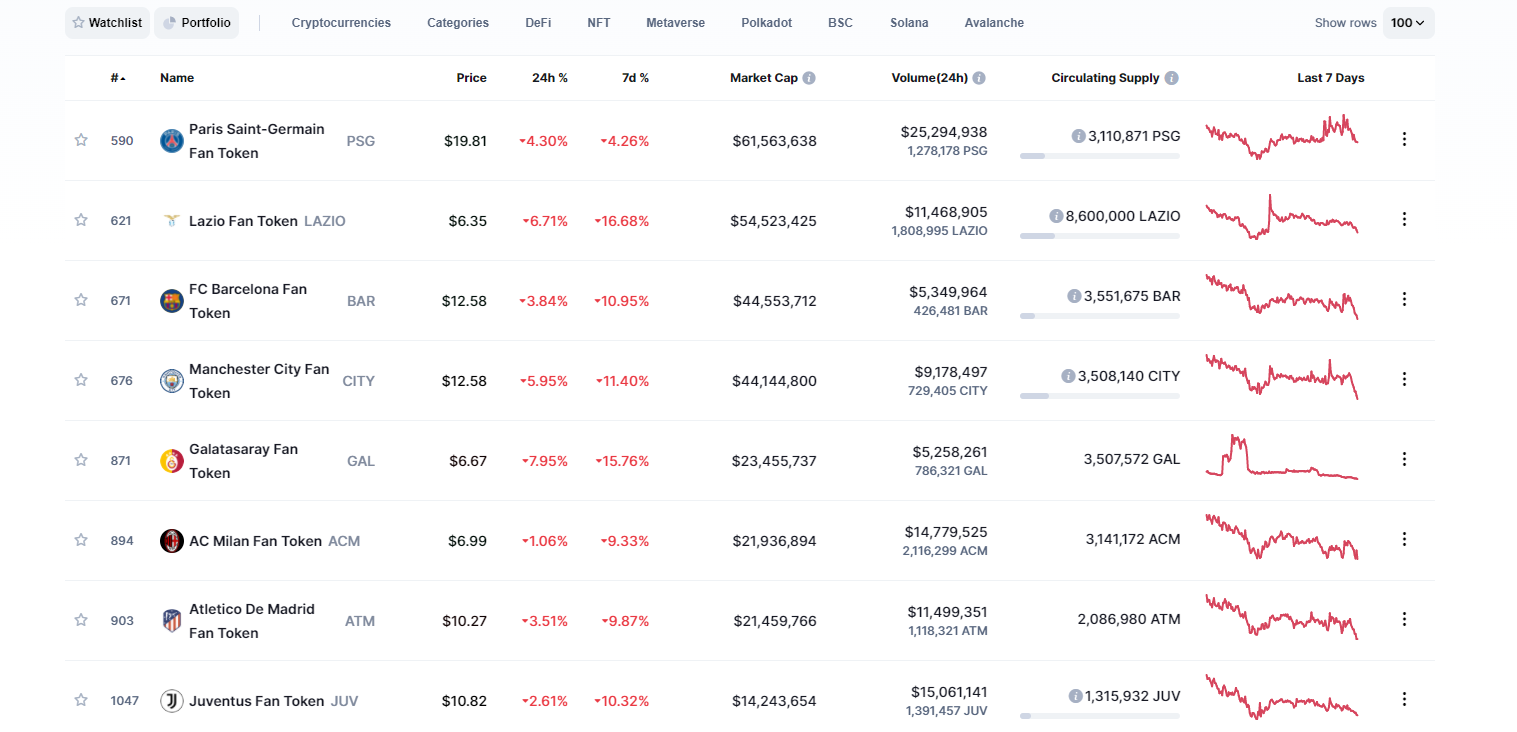Click the LAZIO circulating supply progress bar

[x=1100, y=236]
